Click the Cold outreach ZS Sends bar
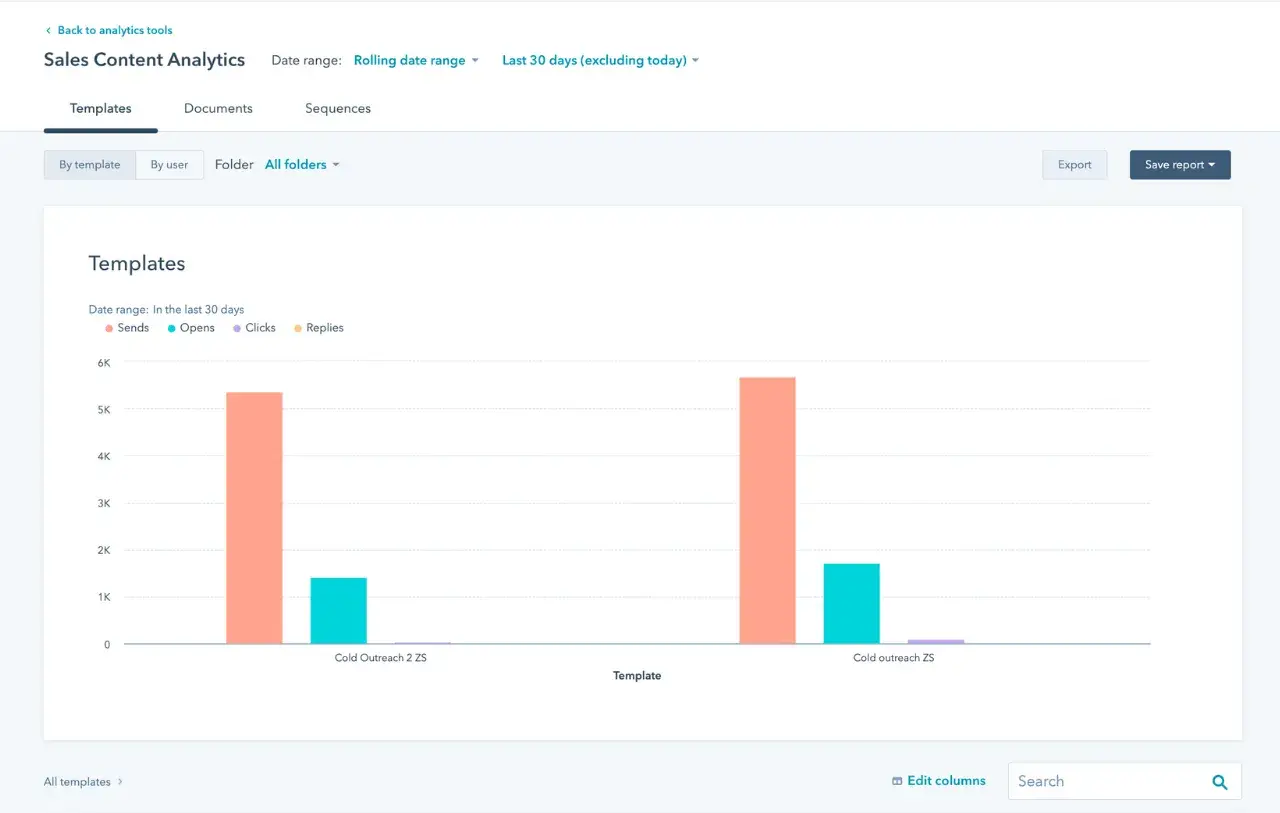Viewport: 1280px width, 813px height. (x=767, y=510)
